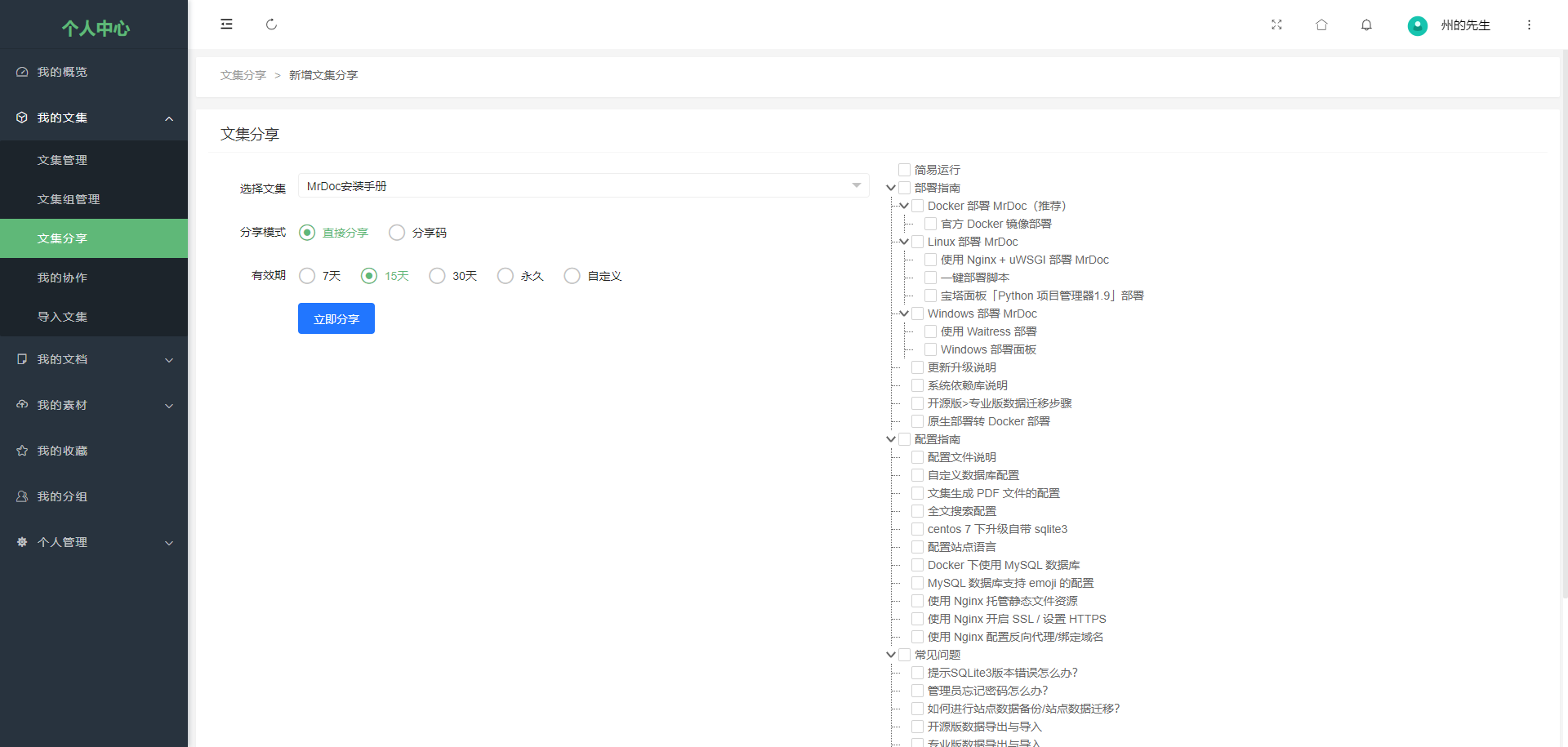Tick the 更新升级说明 checkbox
Screen dimensions: 1568x747
pos(917,367)
